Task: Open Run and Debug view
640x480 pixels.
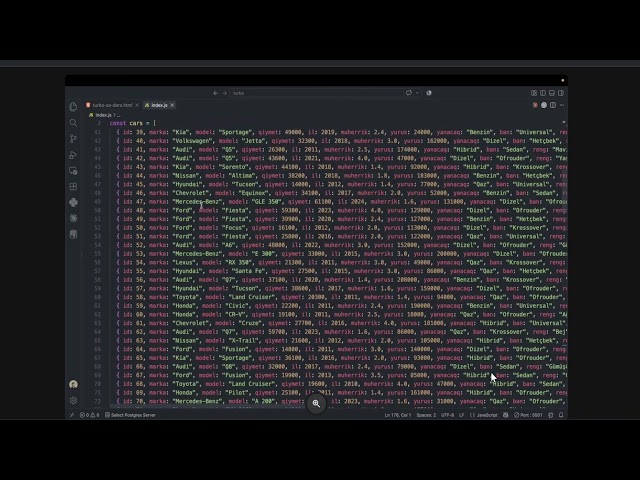Action: [73, 155]
